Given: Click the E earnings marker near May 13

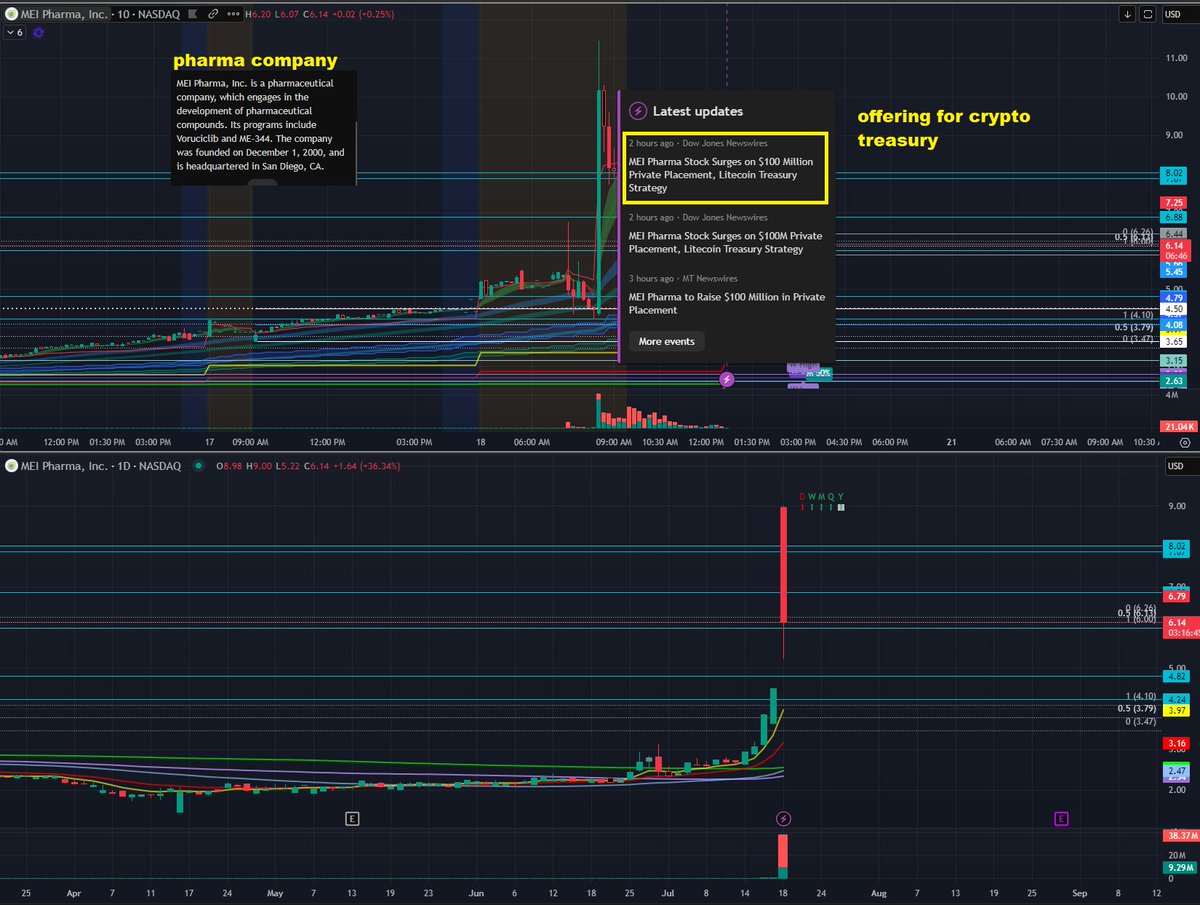Looking at the screenshot, I should tap(352, 818).
